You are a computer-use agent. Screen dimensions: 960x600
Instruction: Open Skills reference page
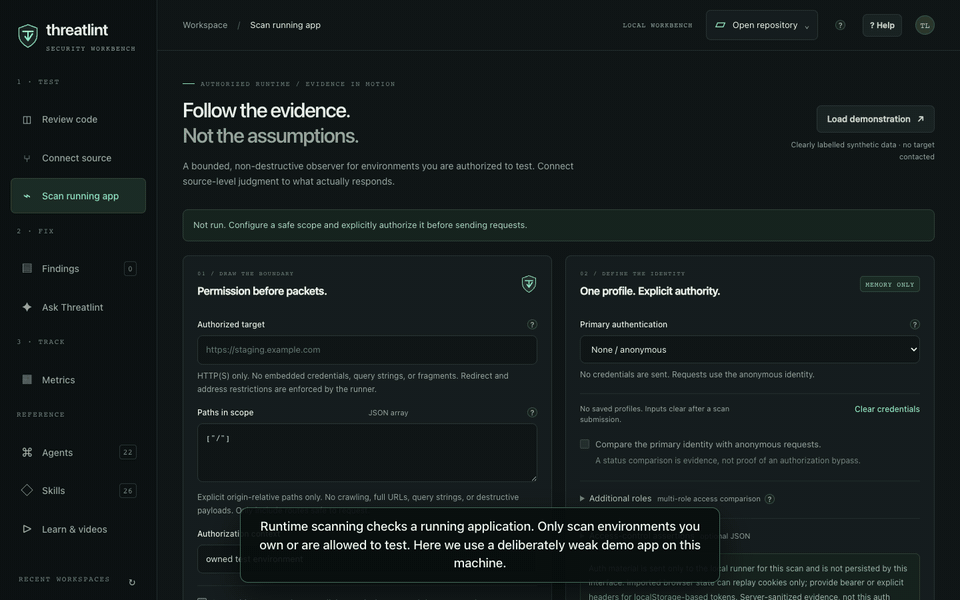tap(78, 490)
